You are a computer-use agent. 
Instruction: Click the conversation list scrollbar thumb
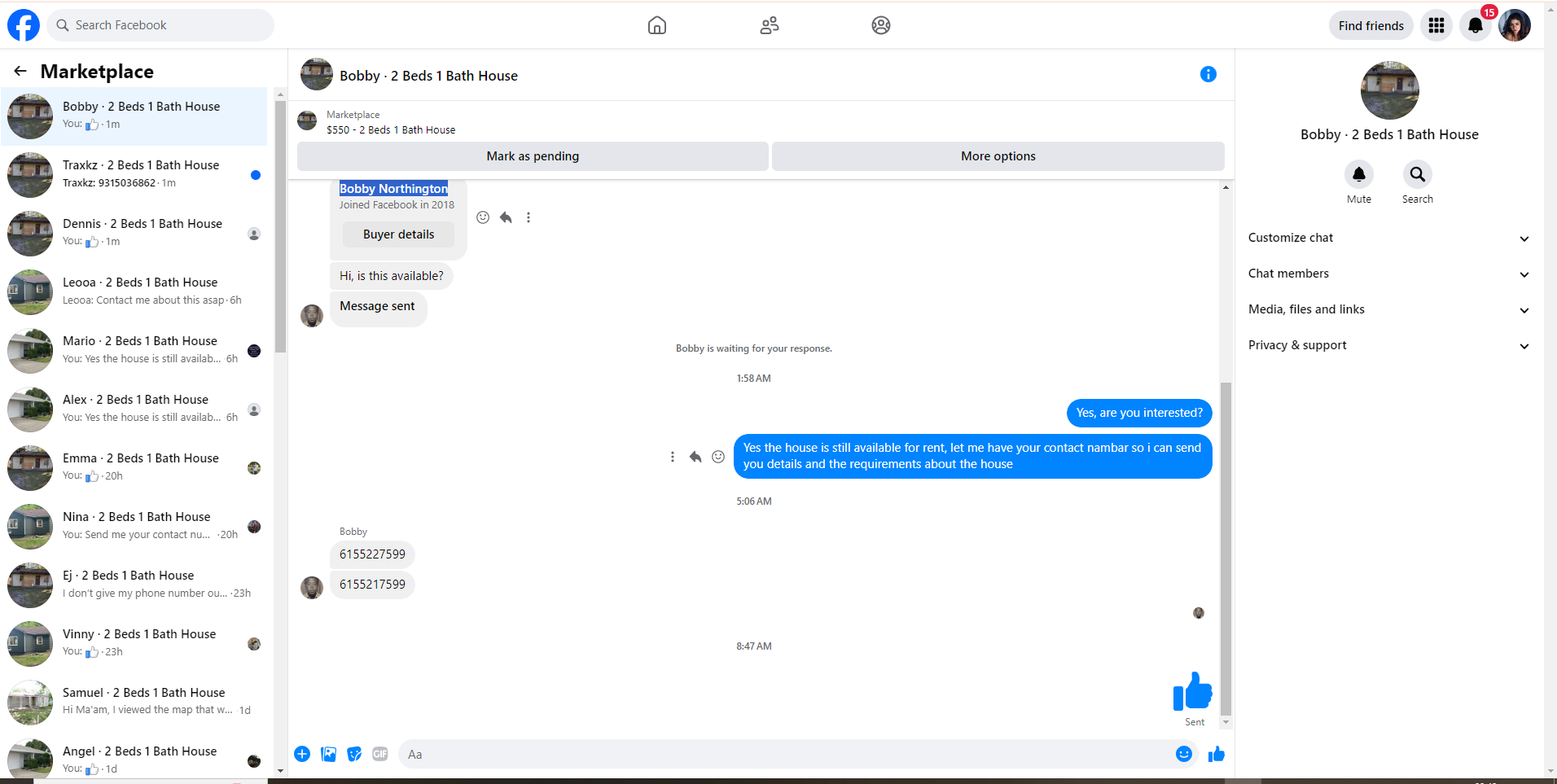click(x=280, y=227)
